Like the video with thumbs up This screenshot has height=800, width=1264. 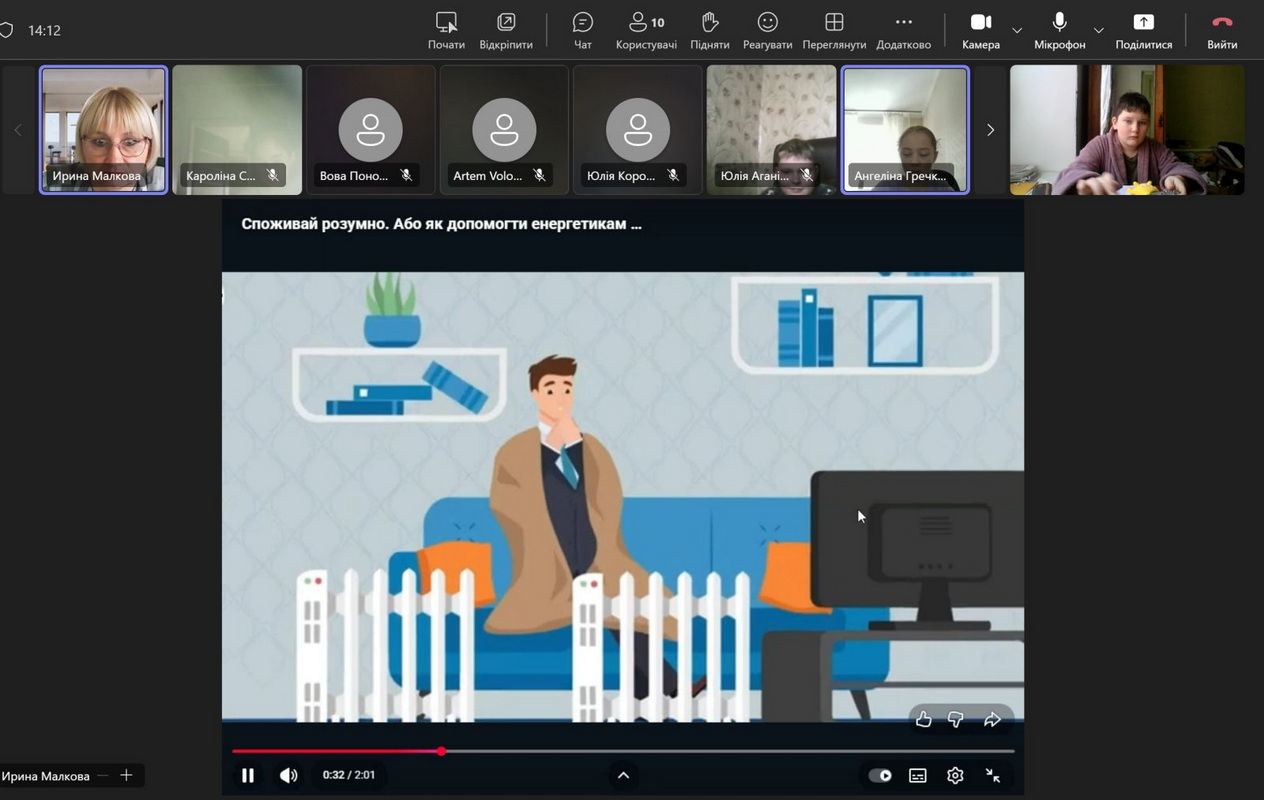924,720
